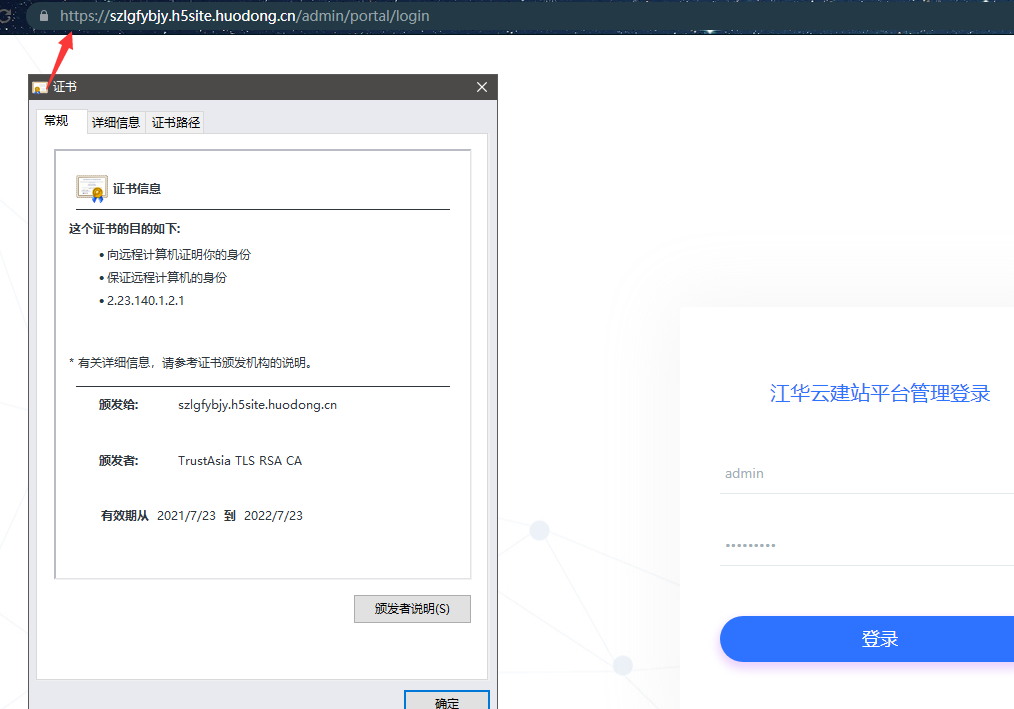Click the 2.23.140.1.2.1 policy OID line
The image size is (1014, 709).
(146, 301)
